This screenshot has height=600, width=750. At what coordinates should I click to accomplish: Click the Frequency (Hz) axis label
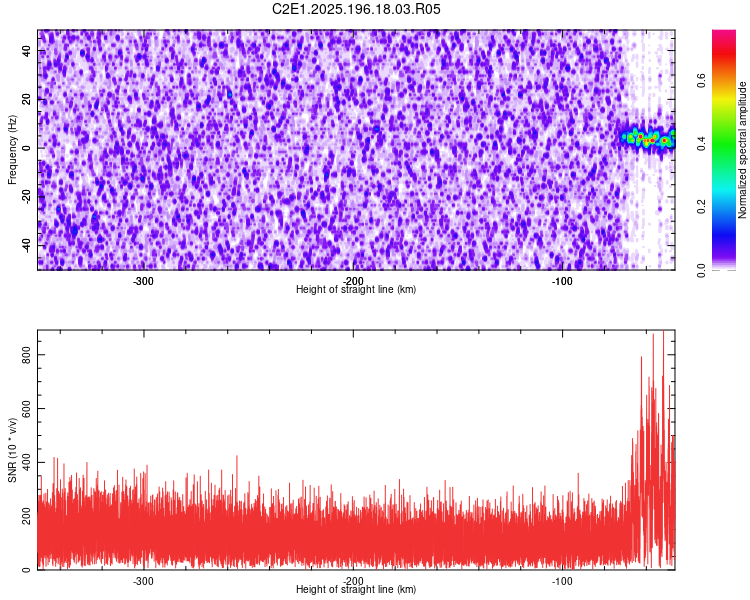point(12,150)
